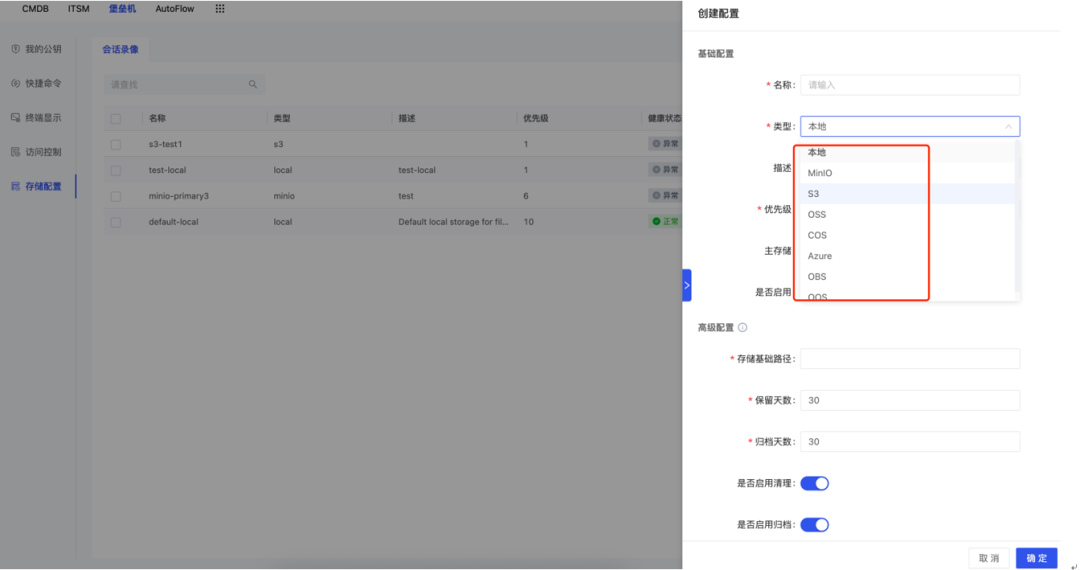This screenshot has height=570, width=1080.
Task: Check the s3-test1 row checkbox
Action: pyautogui.click(x=116, y=145)
